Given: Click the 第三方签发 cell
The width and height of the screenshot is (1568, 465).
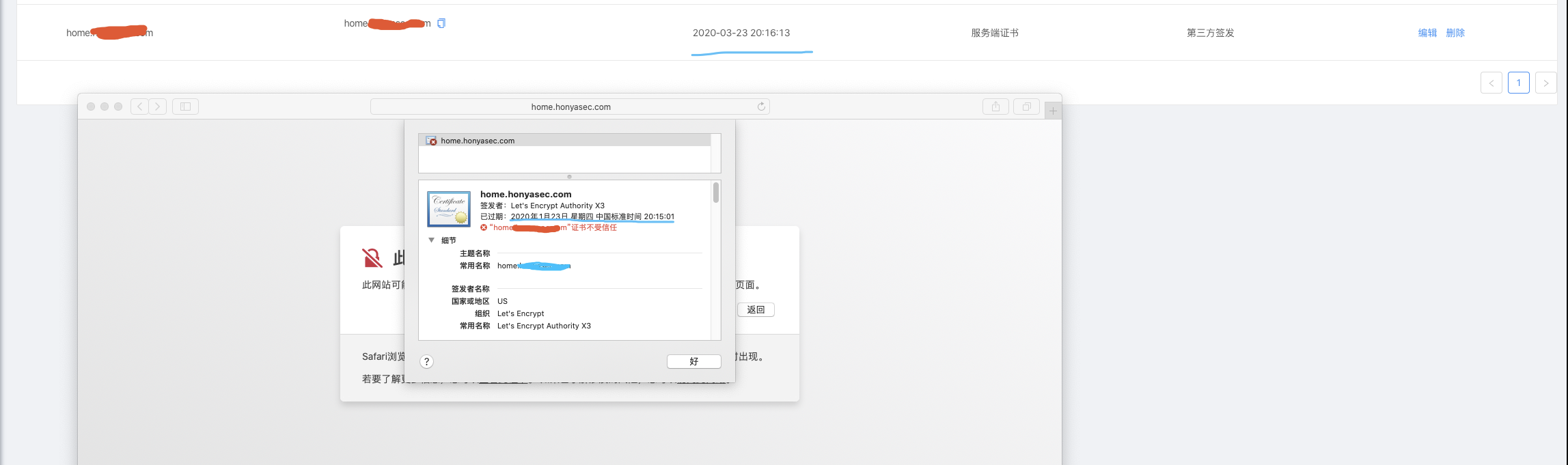Looking at the screenshot, I should (x=1211, y=33).
